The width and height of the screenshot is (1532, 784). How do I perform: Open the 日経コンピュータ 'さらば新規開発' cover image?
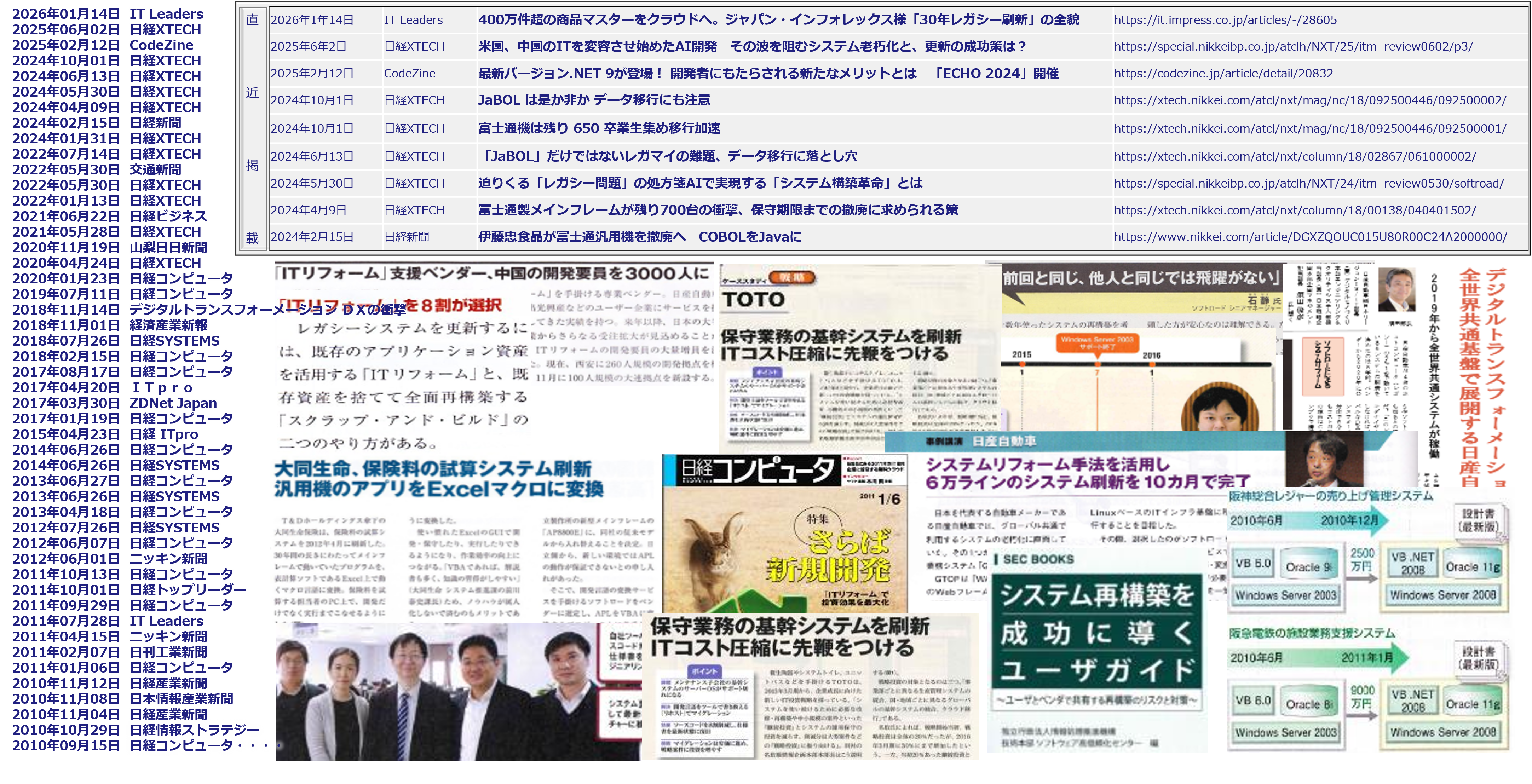[x=785, y=533]
